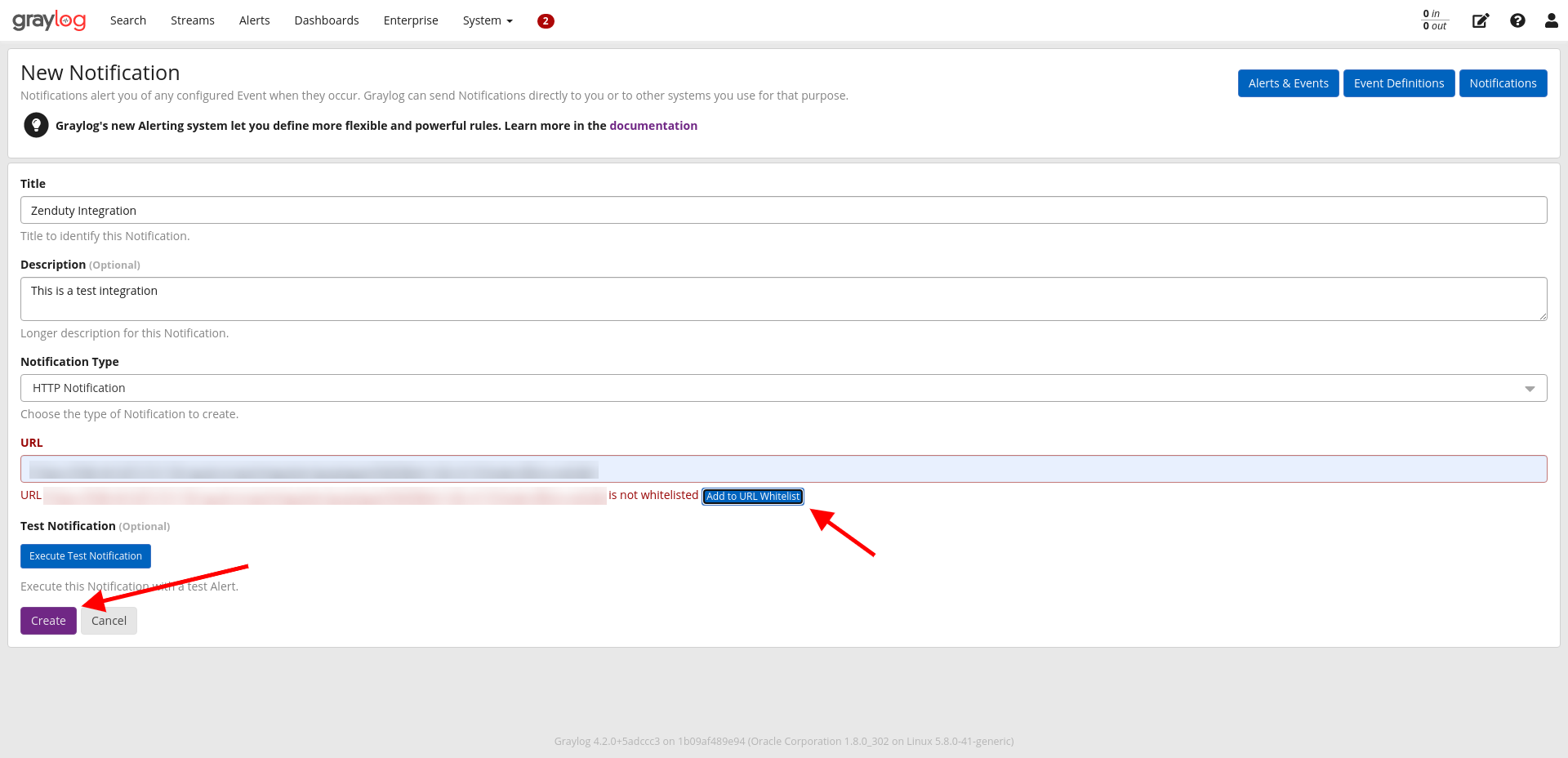
Task: Click the Notifications button
Action: click(x=1503, y=83)
